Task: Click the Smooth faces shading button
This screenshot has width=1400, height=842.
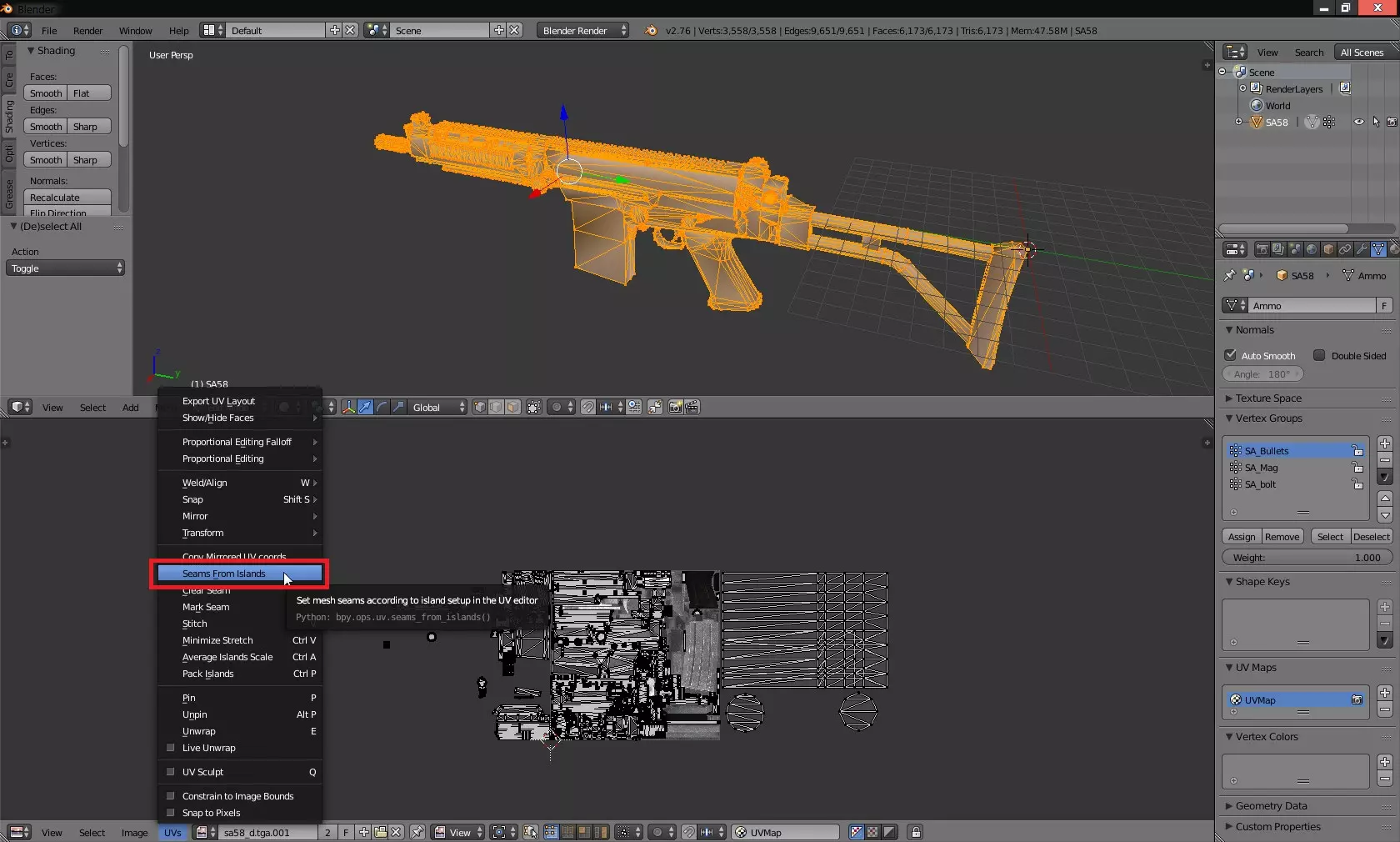Action: 46,93
